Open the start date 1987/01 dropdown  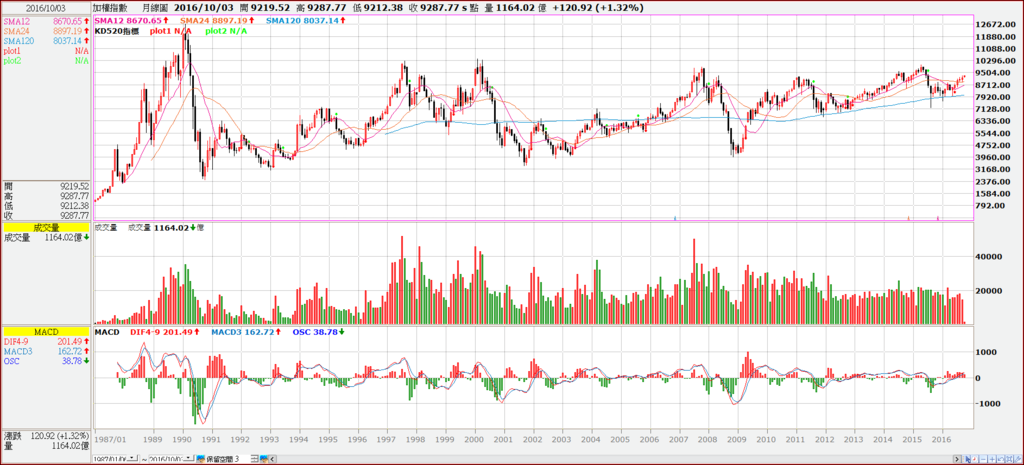click(x=132, y=458)
